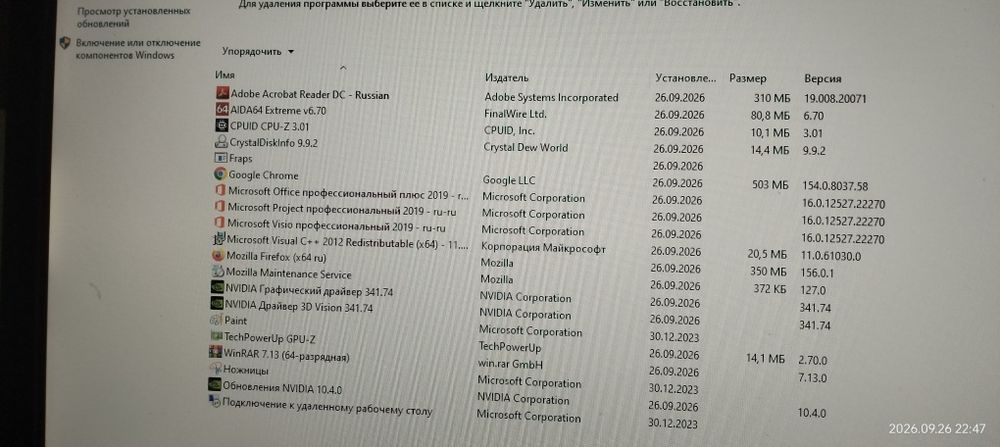Select CrystalDiskInfo 9.9.2 entry
Image resolution: width=1000 pixels, height=447 pixels.
(274, 143)
